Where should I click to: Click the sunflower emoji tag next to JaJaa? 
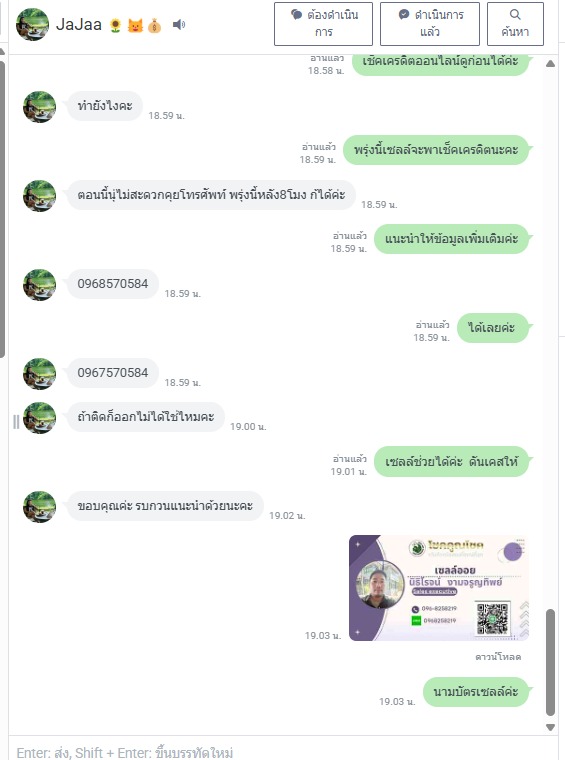click(115, 25)
